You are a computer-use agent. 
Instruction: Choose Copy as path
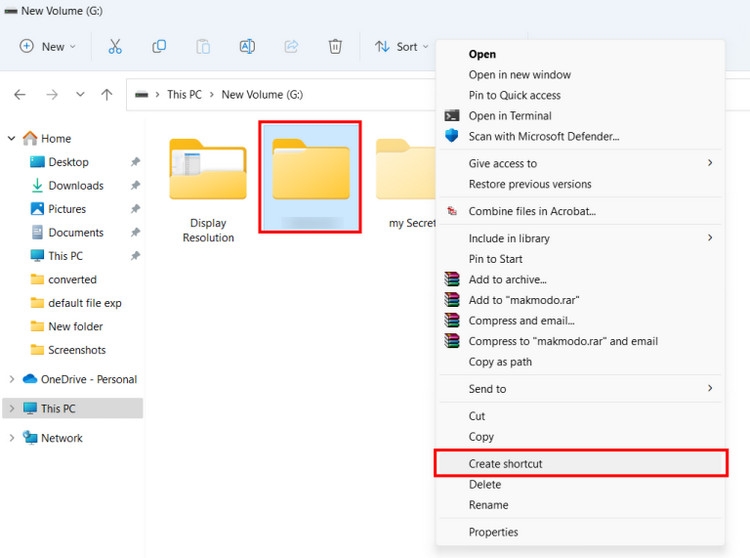tap(580, 361)
